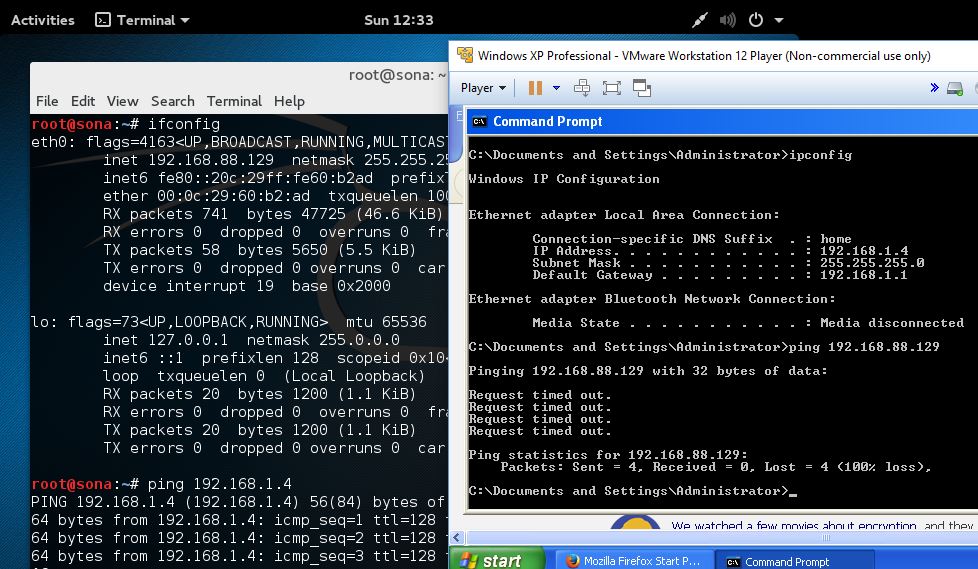Click the 'IP Address' 192.168.1.4 line
Screen dimensions: 978x569
pyautogui.click(x=720, y=251)
